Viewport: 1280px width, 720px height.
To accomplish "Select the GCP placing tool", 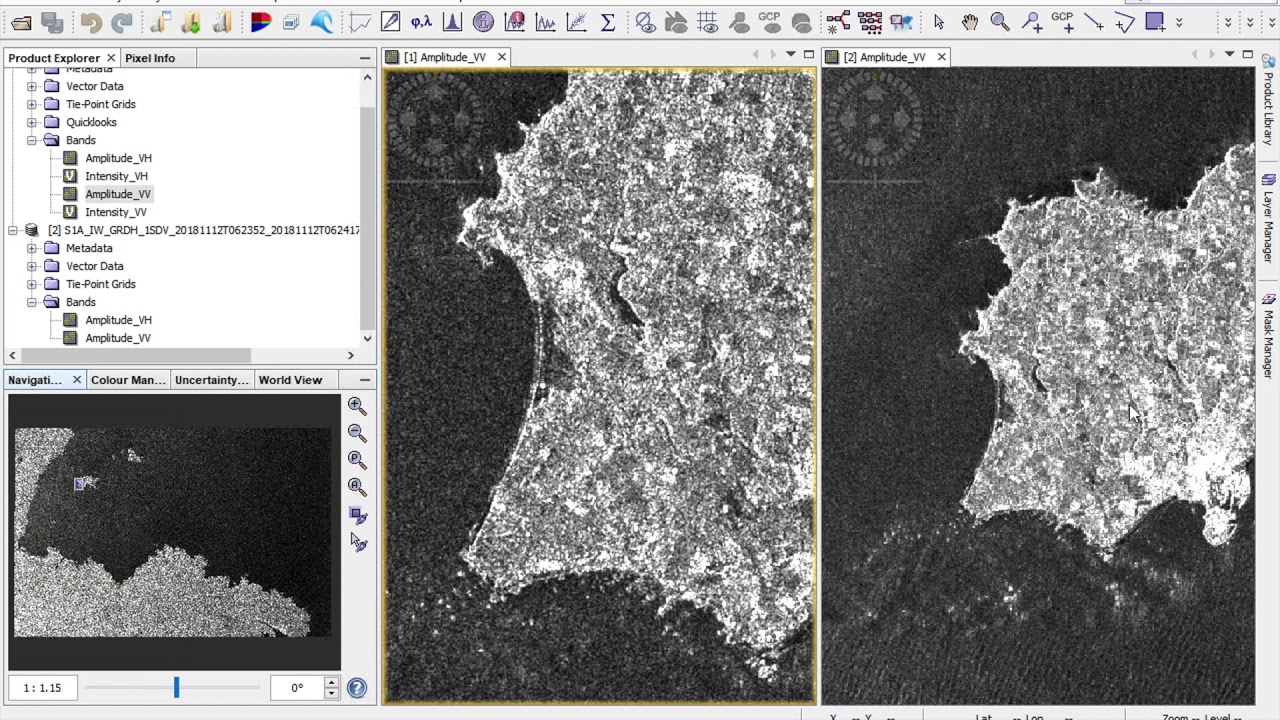I will pos(1062,21).
